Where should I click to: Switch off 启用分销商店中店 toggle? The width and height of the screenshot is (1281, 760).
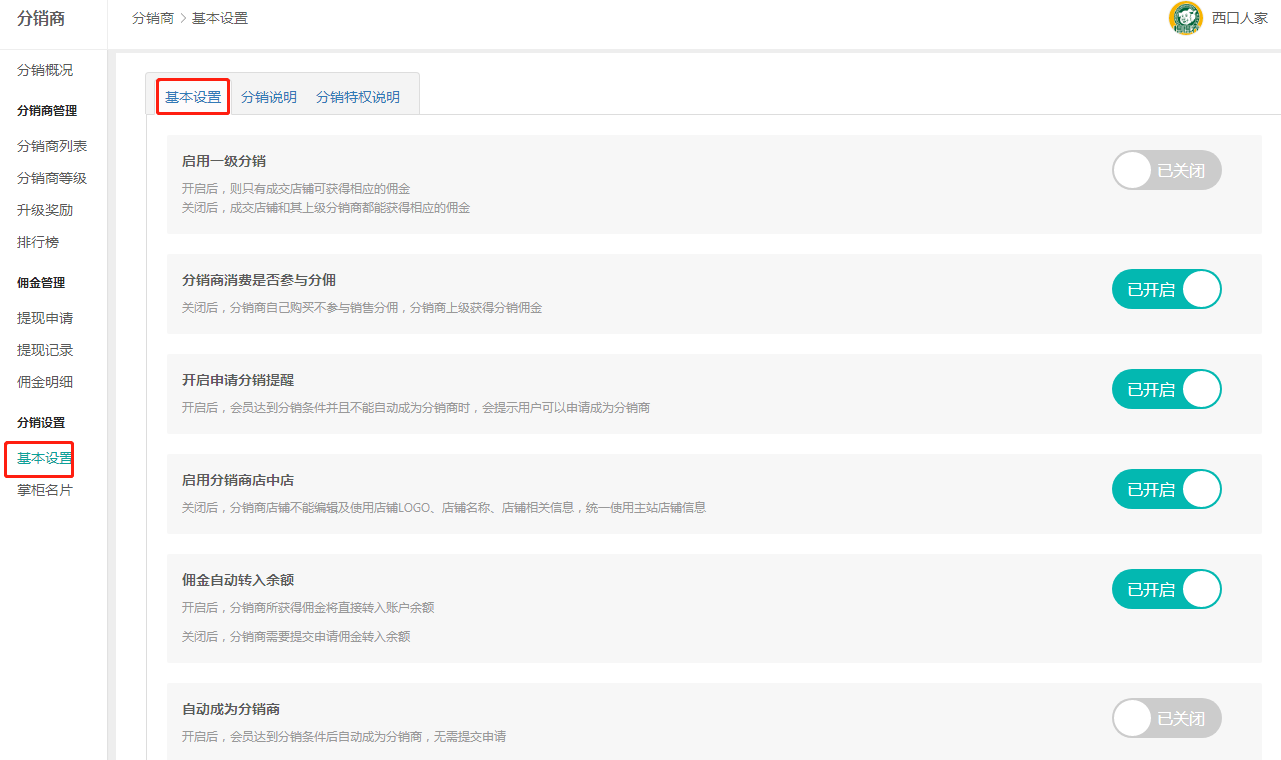click(x=1166, y=490)
